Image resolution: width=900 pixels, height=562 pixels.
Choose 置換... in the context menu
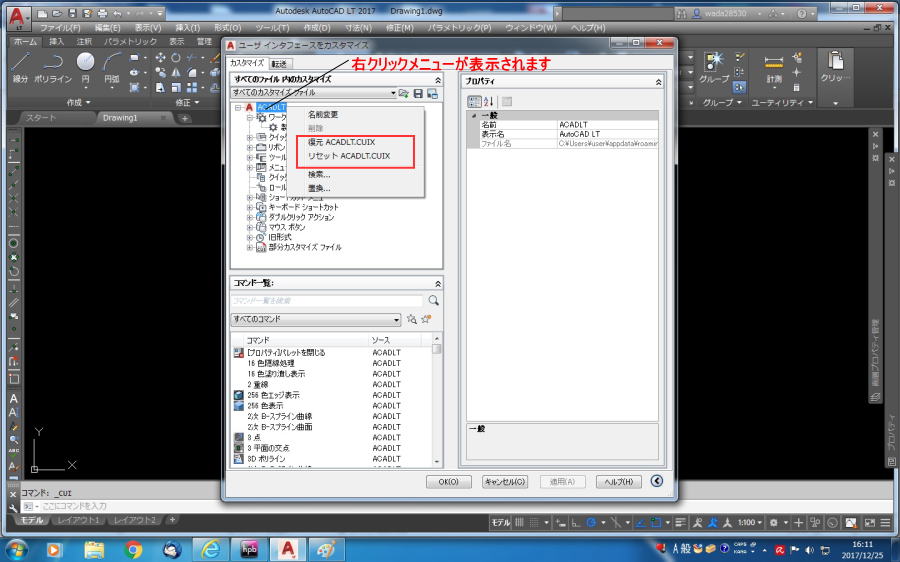319,188
